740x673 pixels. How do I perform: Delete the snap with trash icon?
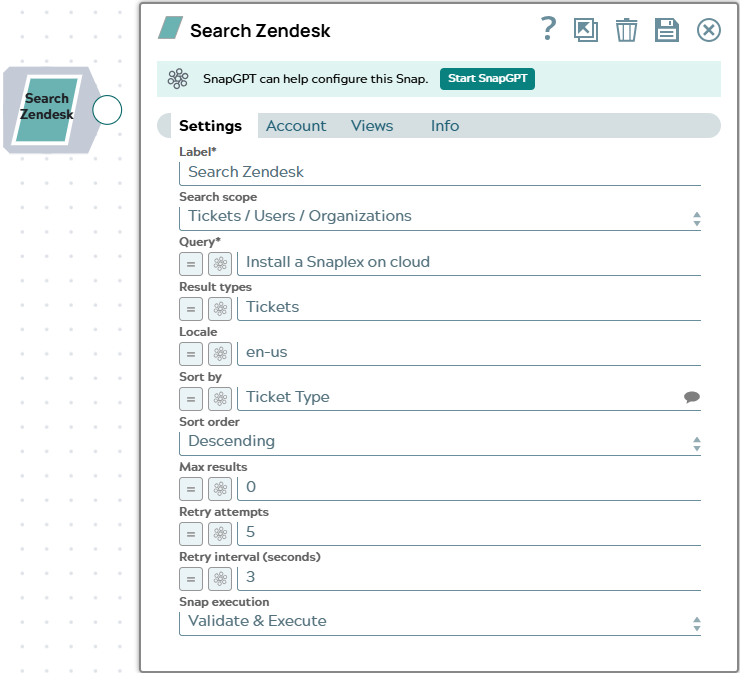tap(626, 30)
